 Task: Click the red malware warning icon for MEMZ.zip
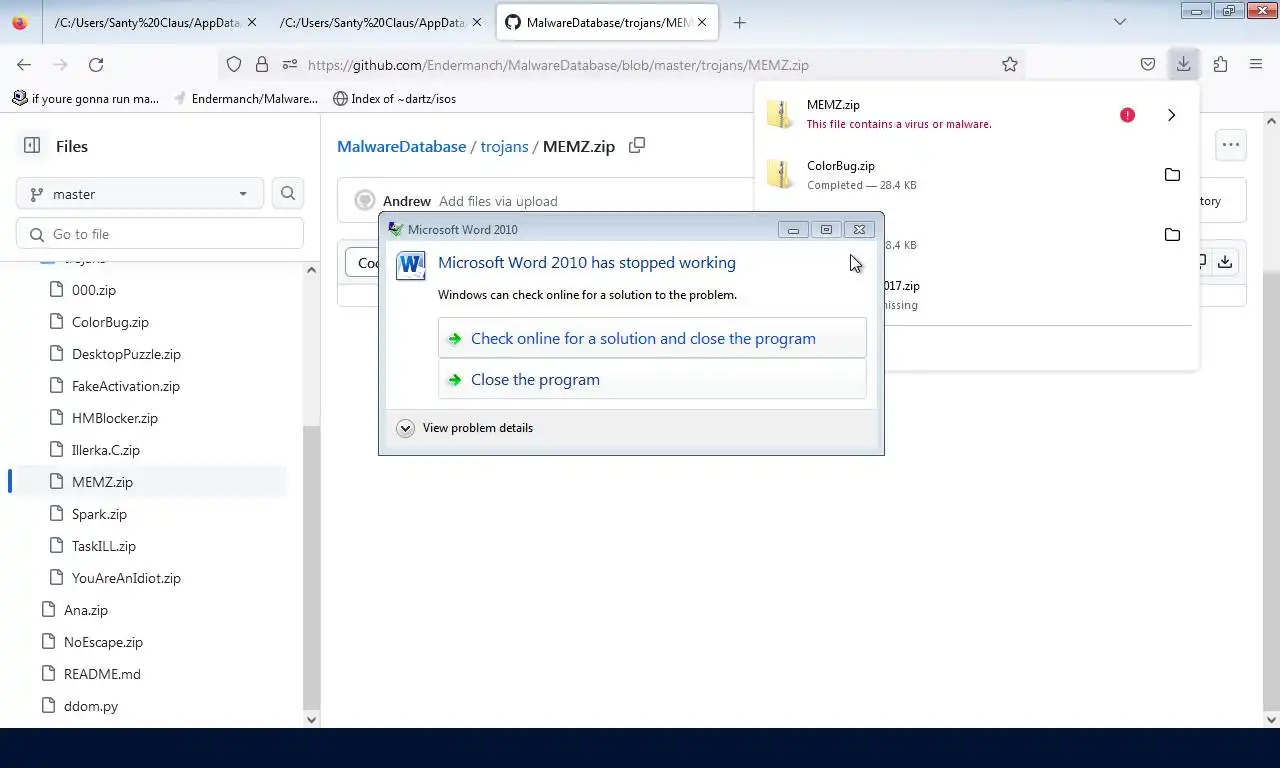point(1127,115)
